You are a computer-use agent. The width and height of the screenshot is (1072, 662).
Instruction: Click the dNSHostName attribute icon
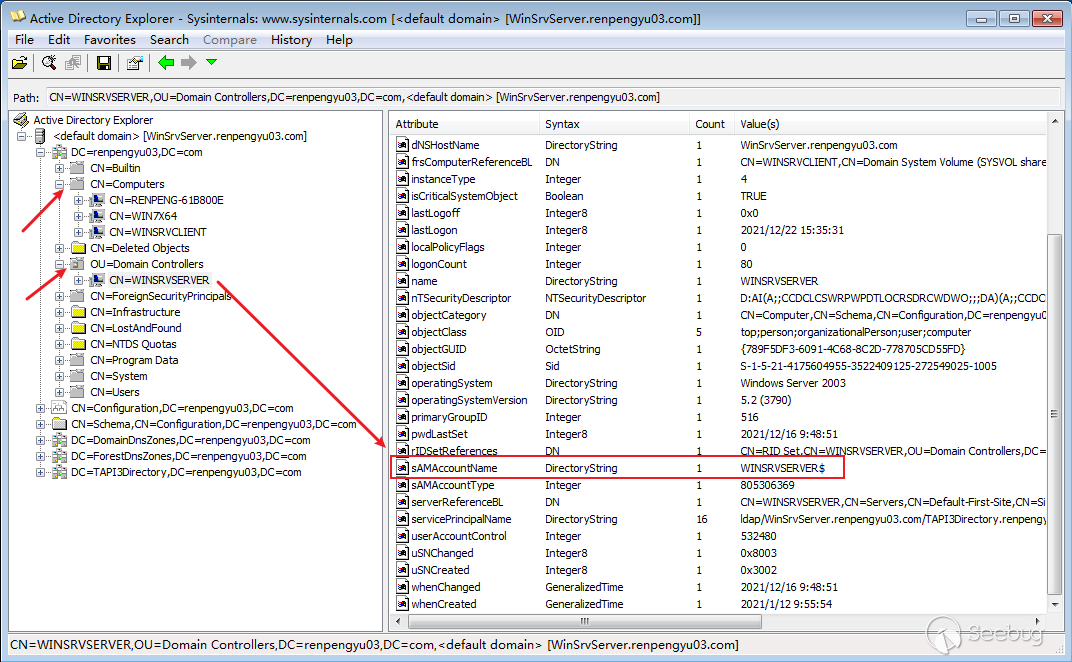click(403, 145)
